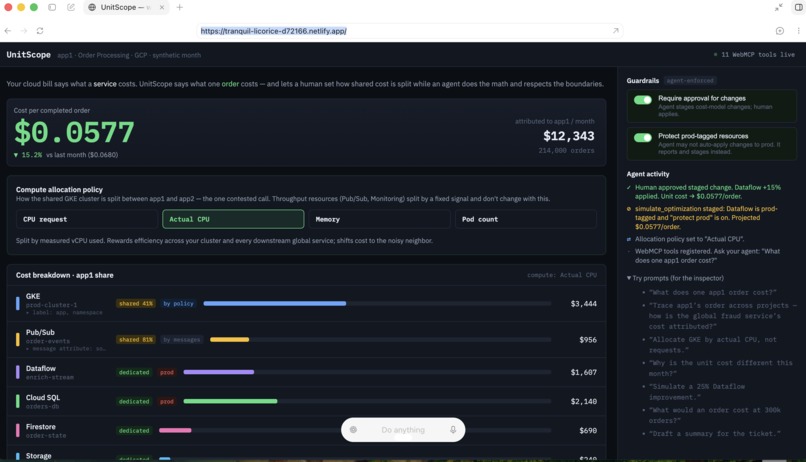The width and height of the screenshot is (806, 462).
Task: Click the round icon left of Do anything
Action: click(x=353, y=430)
